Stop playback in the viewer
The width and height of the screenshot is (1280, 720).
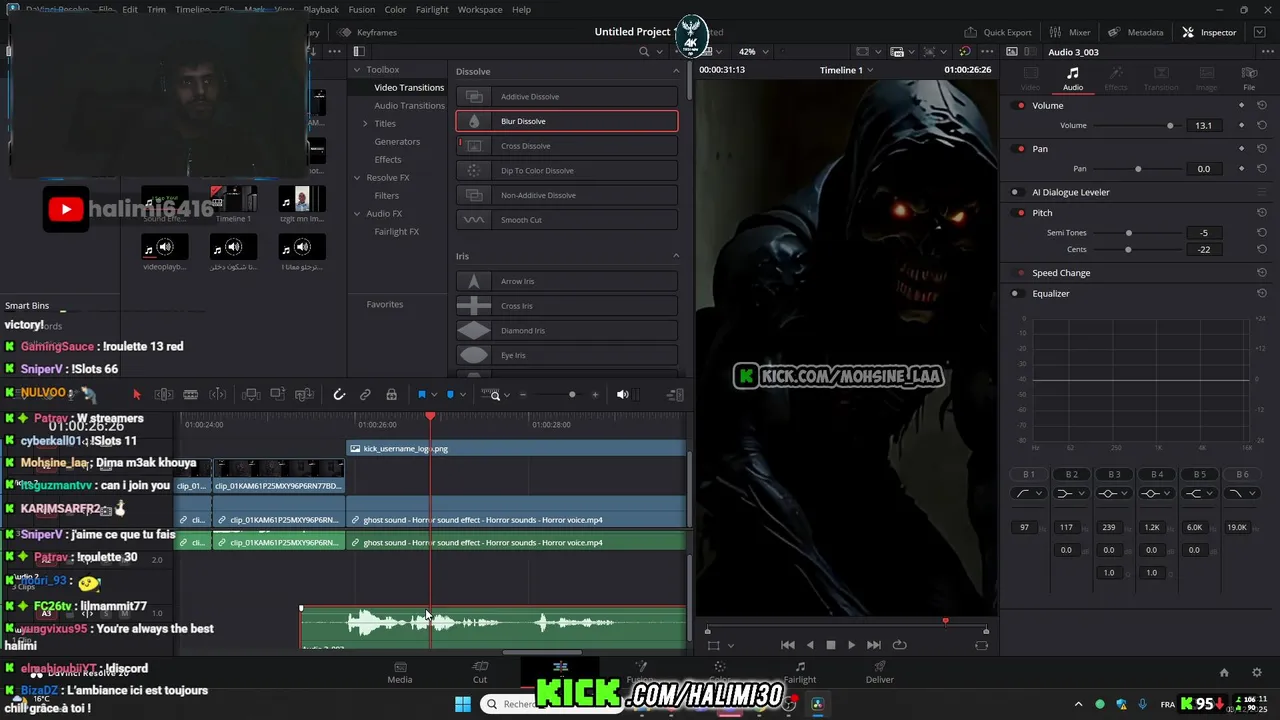tap(830, 645)
